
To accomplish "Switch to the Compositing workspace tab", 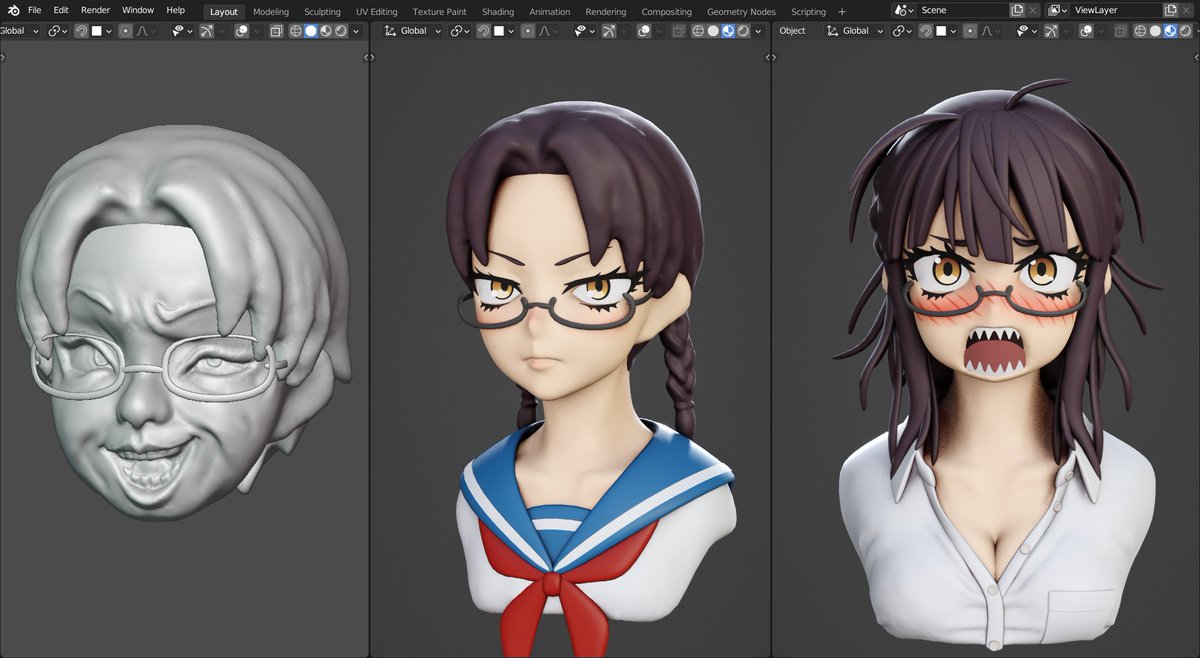I will click(666, 12).
